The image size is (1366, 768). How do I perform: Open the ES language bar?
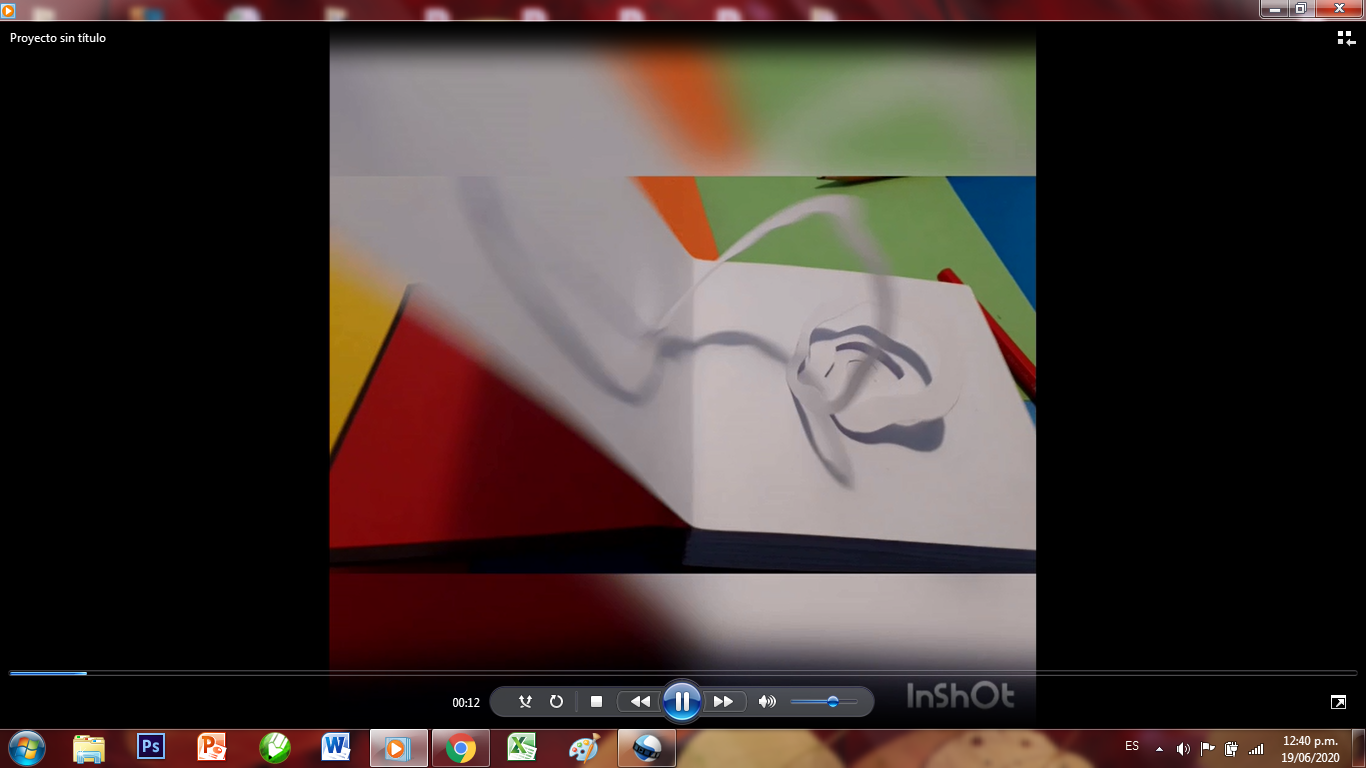click(x=1132, y=746)
